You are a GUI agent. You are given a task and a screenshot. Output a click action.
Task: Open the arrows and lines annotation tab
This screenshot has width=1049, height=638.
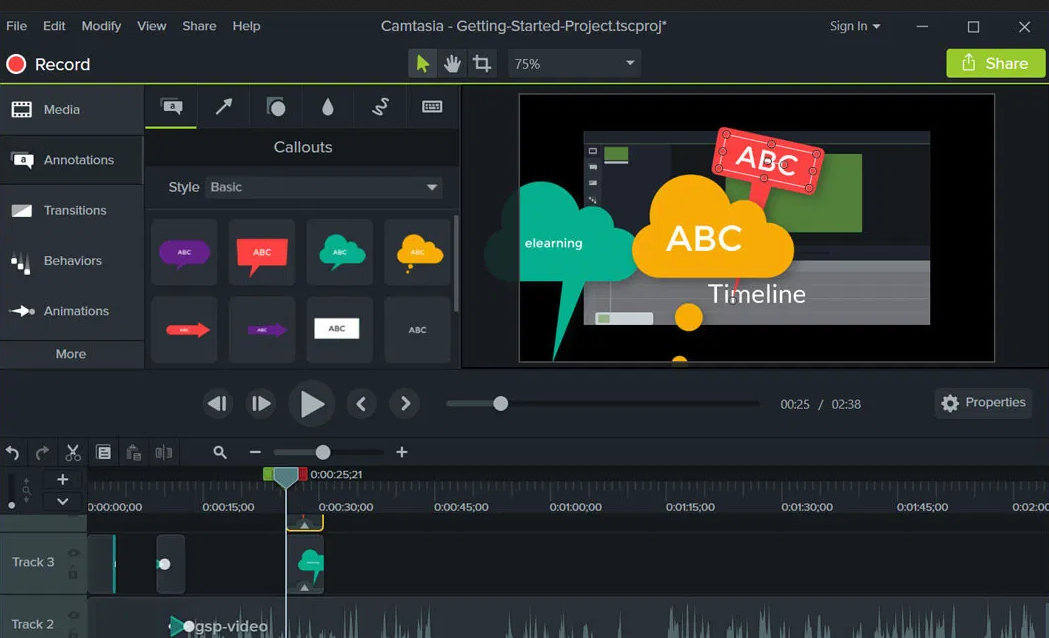point(224,107)
